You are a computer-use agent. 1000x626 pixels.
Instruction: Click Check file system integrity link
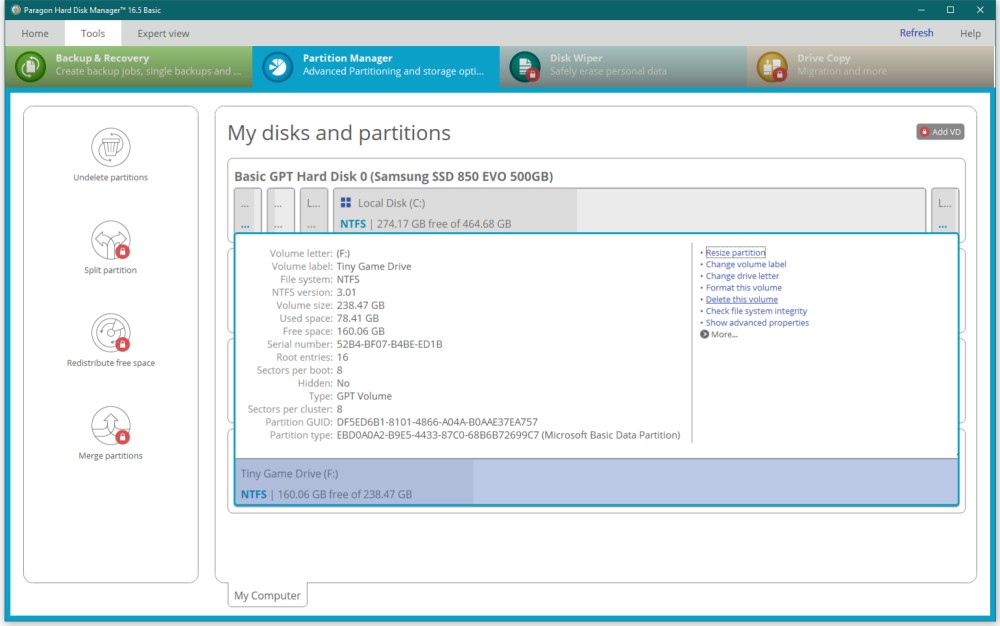pos(756,311)
